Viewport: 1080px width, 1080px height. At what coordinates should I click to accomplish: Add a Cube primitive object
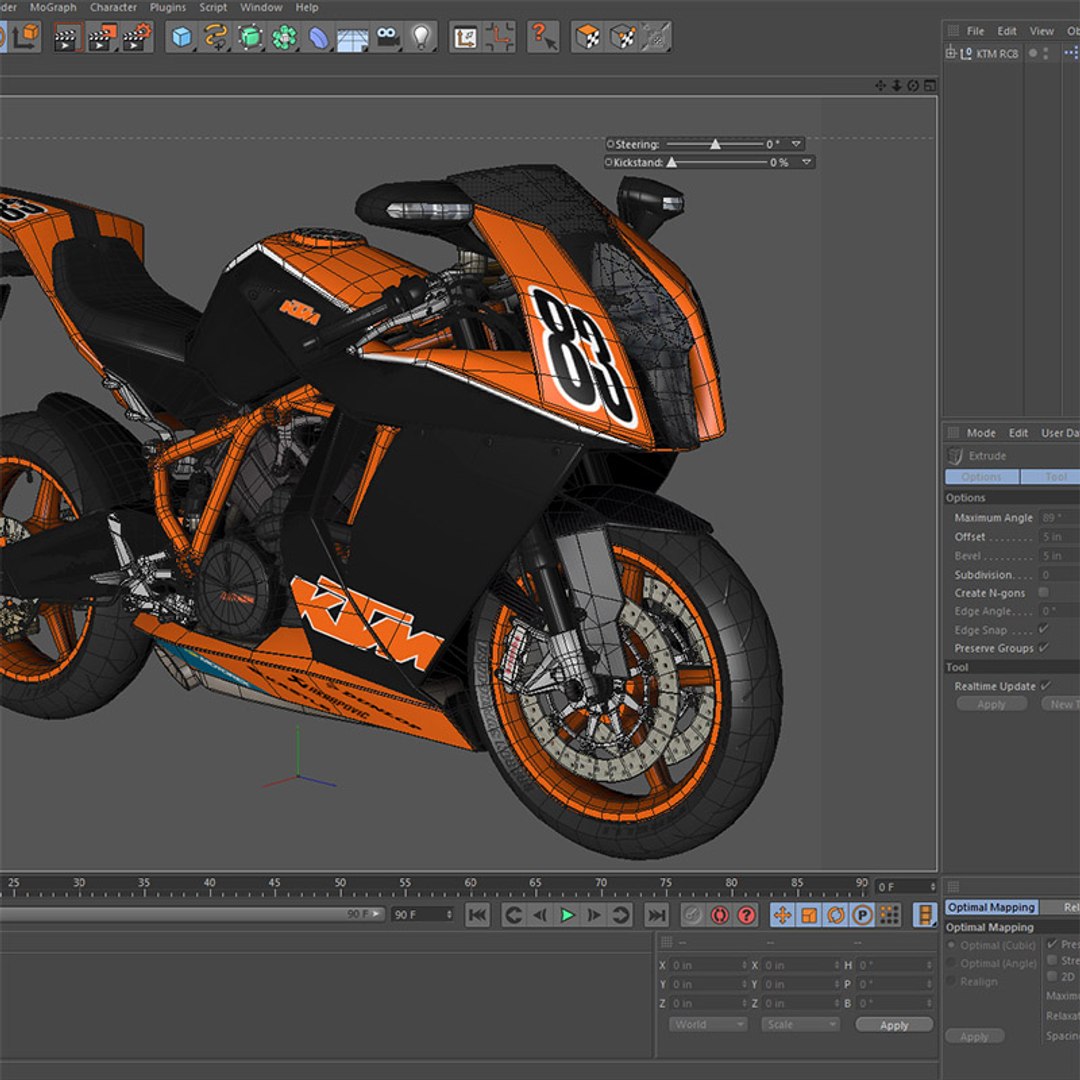click(182, 37)
